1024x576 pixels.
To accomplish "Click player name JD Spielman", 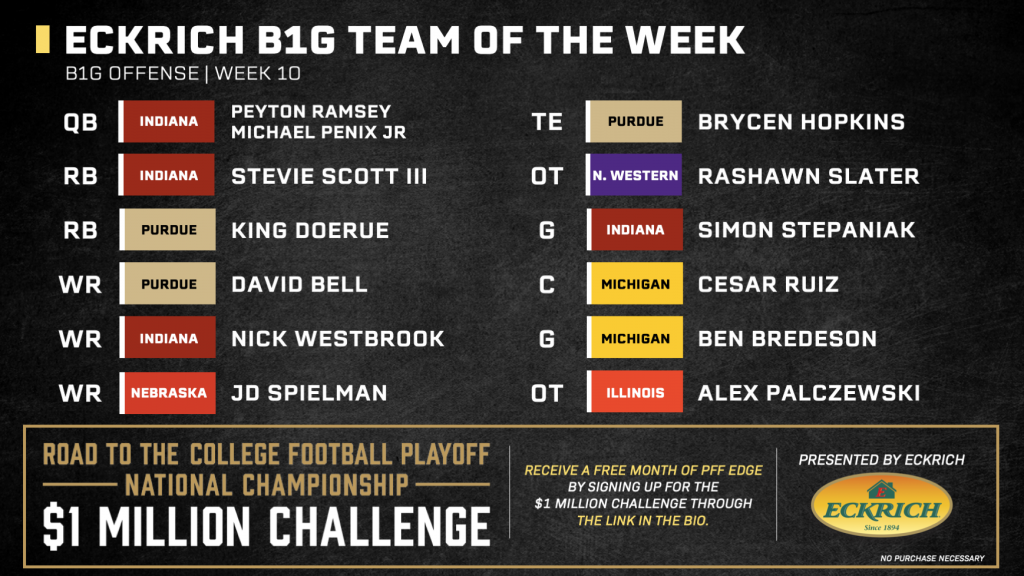I will click(309, 393).
